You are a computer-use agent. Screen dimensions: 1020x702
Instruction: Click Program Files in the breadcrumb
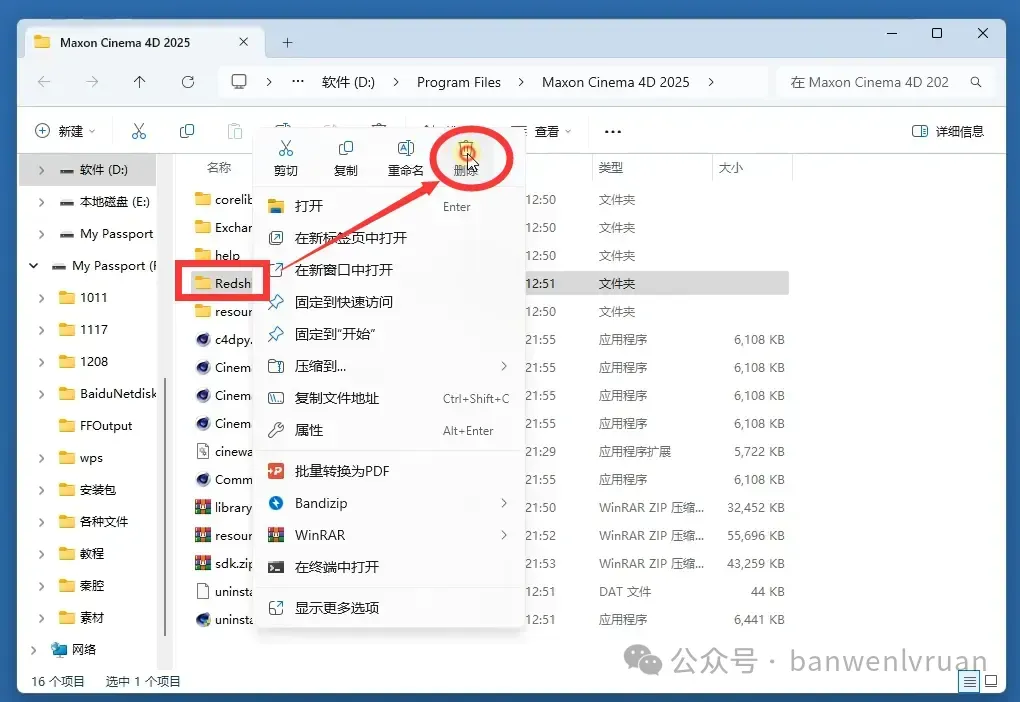pos(459,82)
